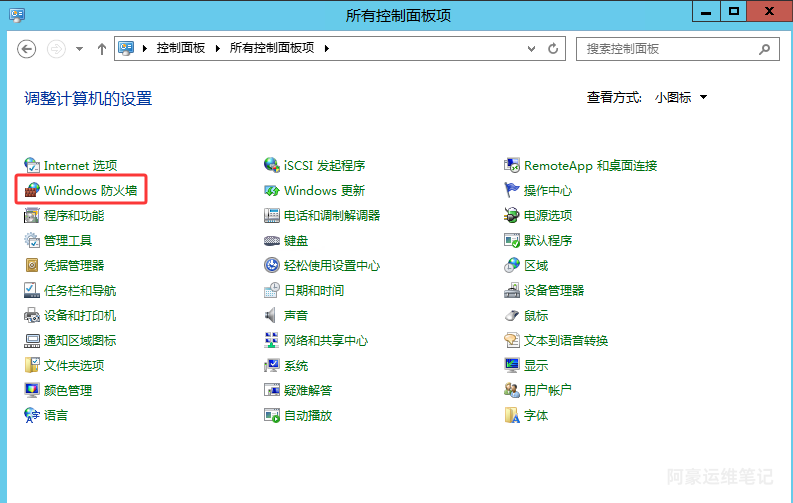
Task: Click the control panel icon in address bar
Action: pyautogui.click(x=126, y=48)
